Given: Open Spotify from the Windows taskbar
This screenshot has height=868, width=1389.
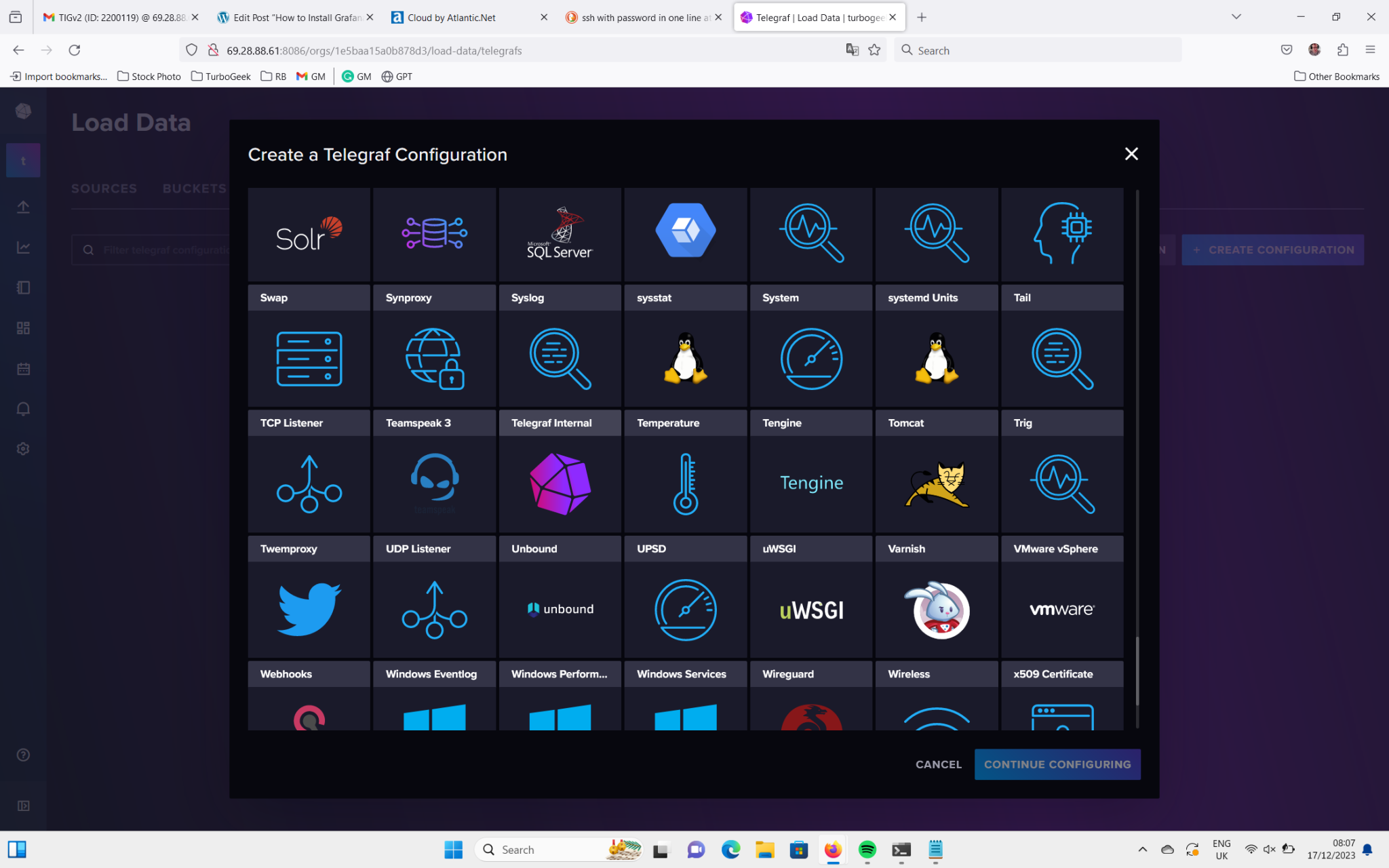Looking at the screenshot, I should tap(867, 850).
